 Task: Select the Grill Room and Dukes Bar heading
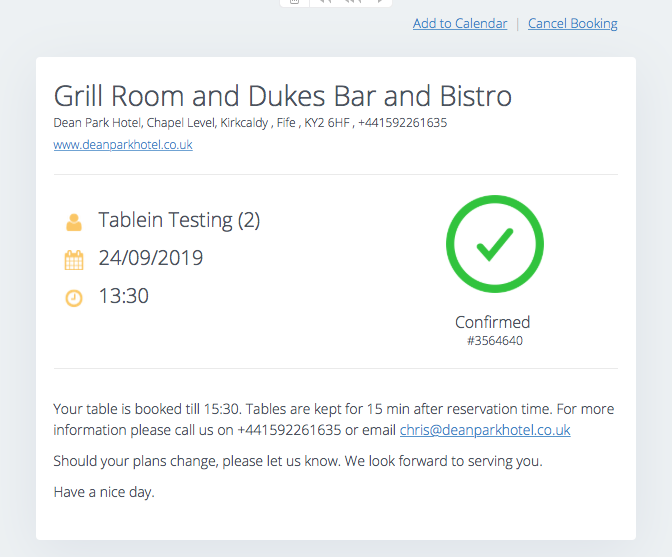coord(282,96)
